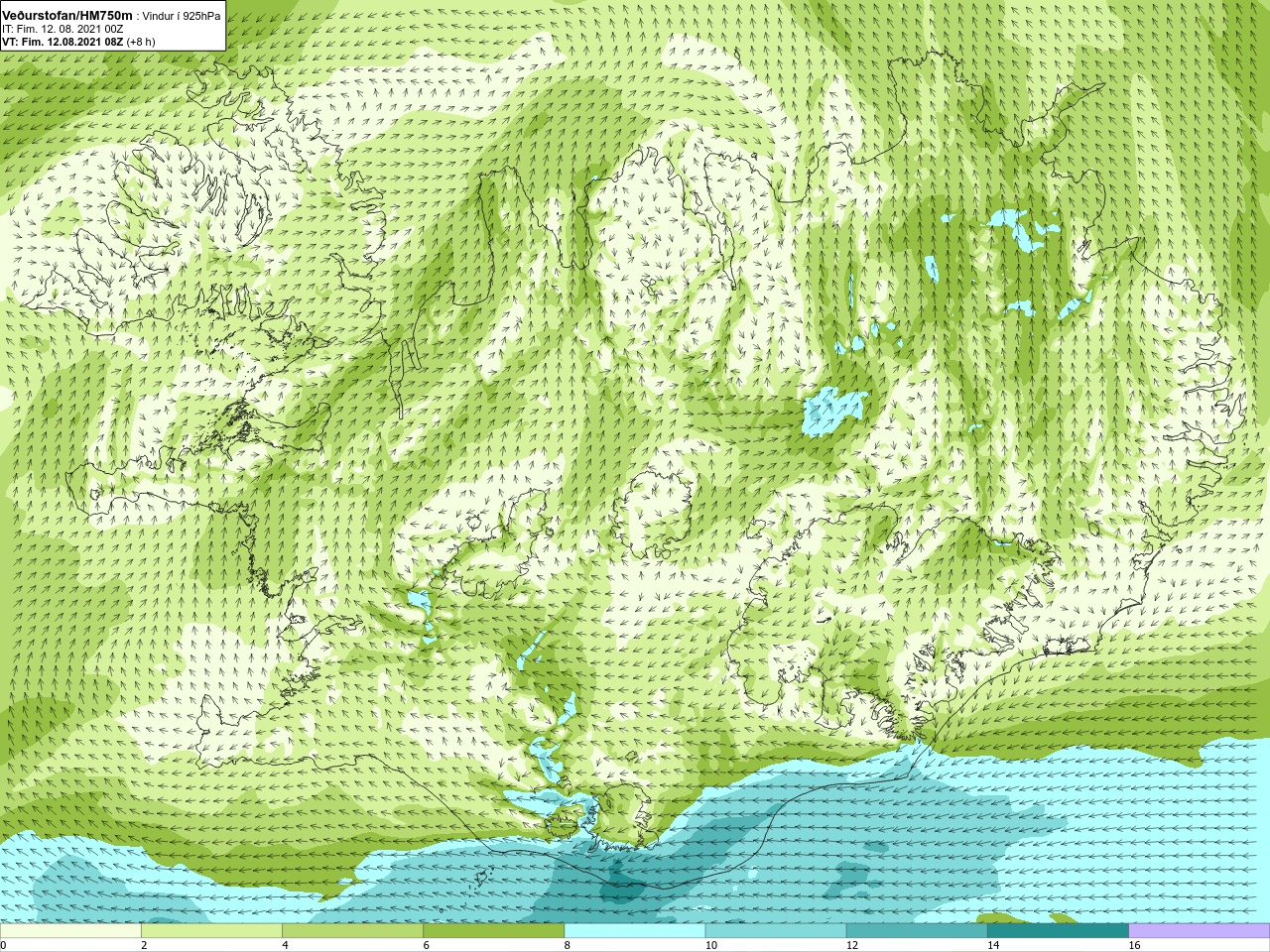Click the '(+8 h)' forecast offset text
The width and height of the screenshot is (1270, 952).
tap(141, 43)
